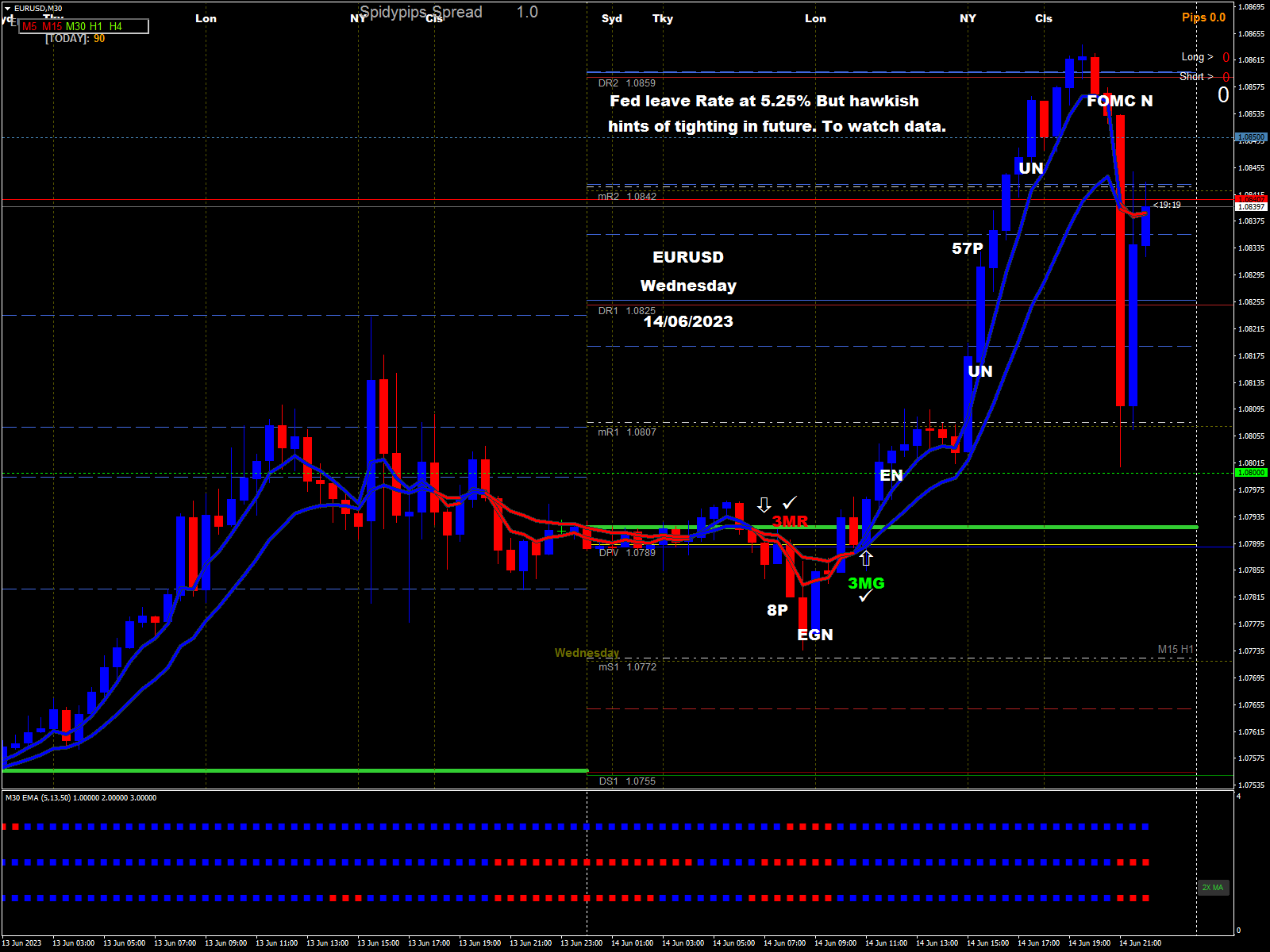
Task: Select the M5 timeframe label
Action: (x=29, y=26)
